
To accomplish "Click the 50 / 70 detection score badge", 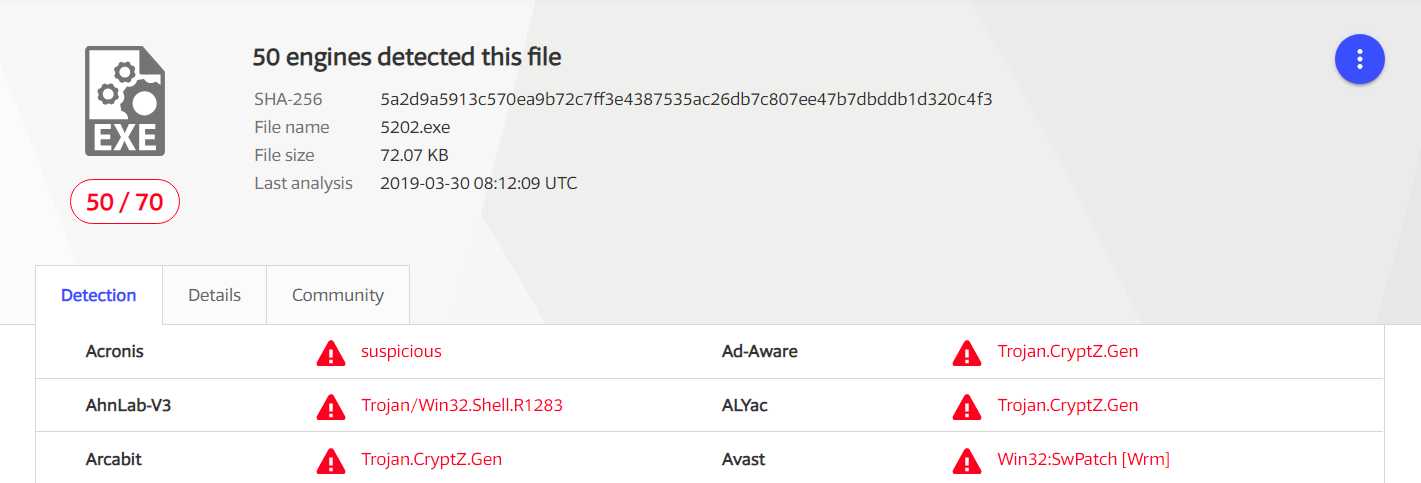I will tap(125, 202).
